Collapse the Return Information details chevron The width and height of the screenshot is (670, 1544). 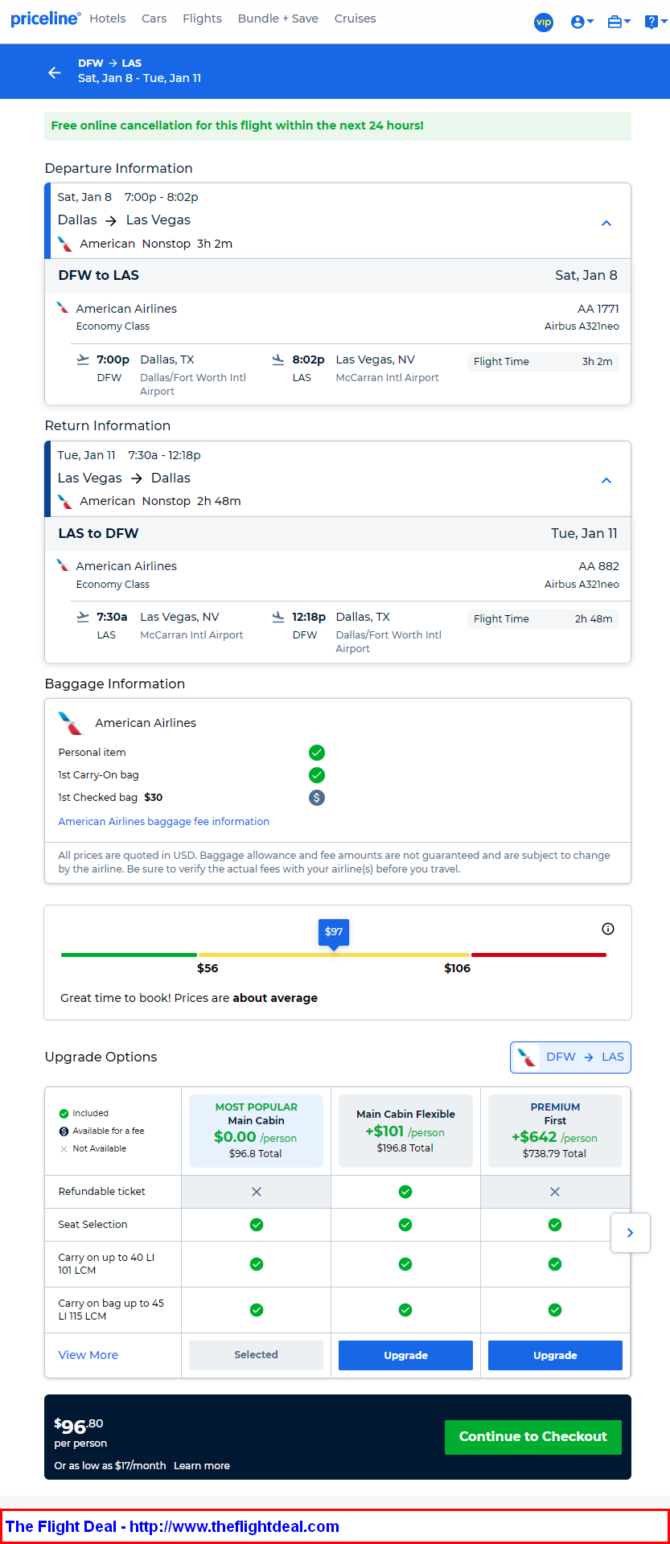pyautogui.click(x=606, y=481)
